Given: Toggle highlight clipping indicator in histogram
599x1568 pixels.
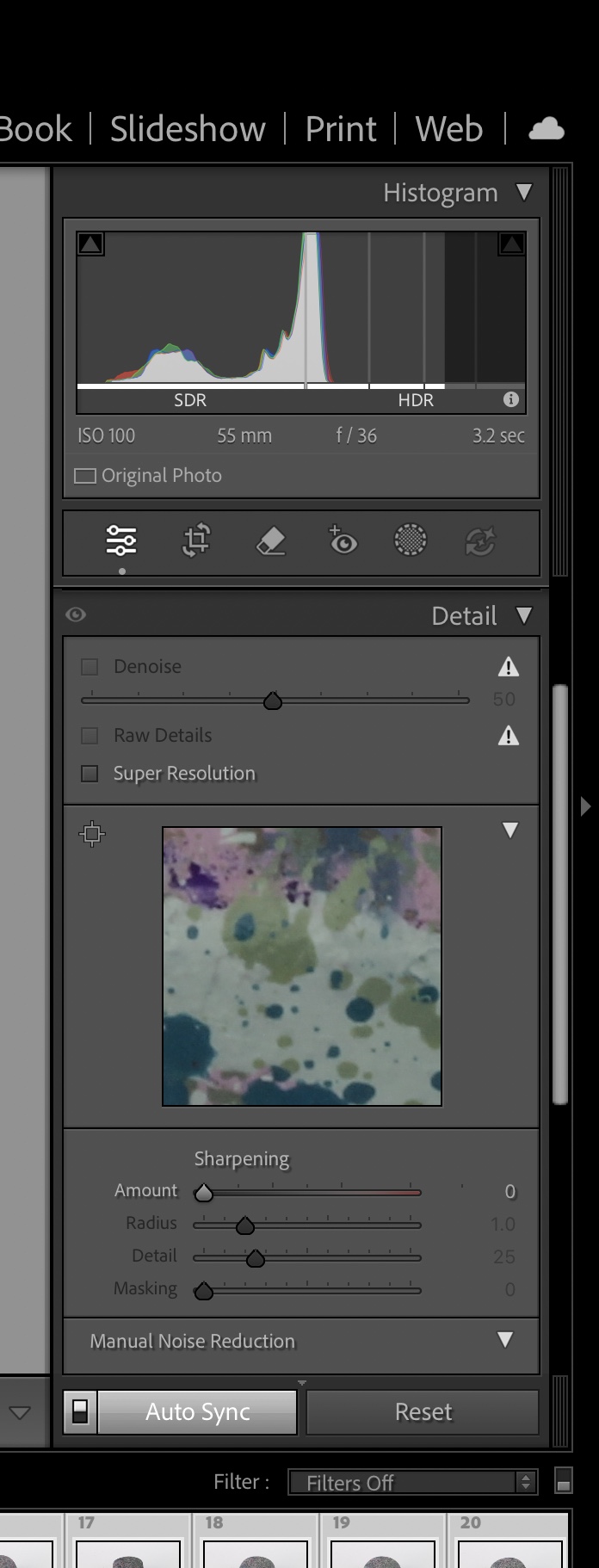Looking at the screenshot, I should (512, 244).
